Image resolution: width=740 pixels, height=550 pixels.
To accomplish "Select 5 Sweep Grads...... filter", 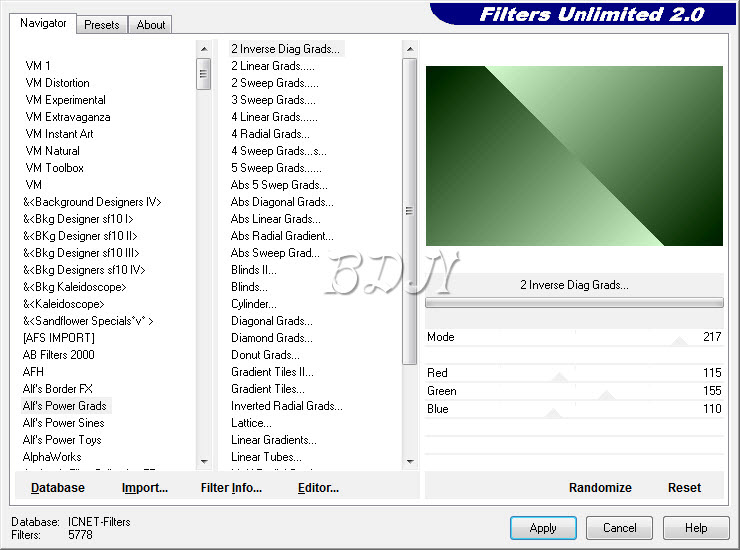I will [276, 168].
